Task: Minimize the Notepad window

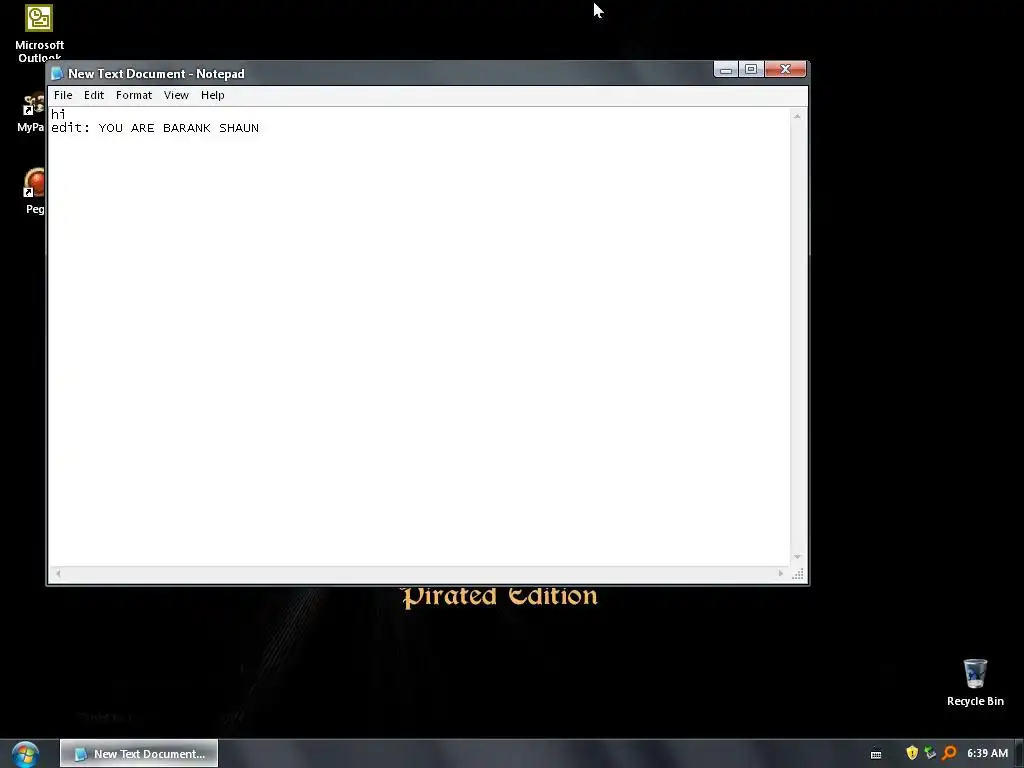Action: [x=726, y=69]
